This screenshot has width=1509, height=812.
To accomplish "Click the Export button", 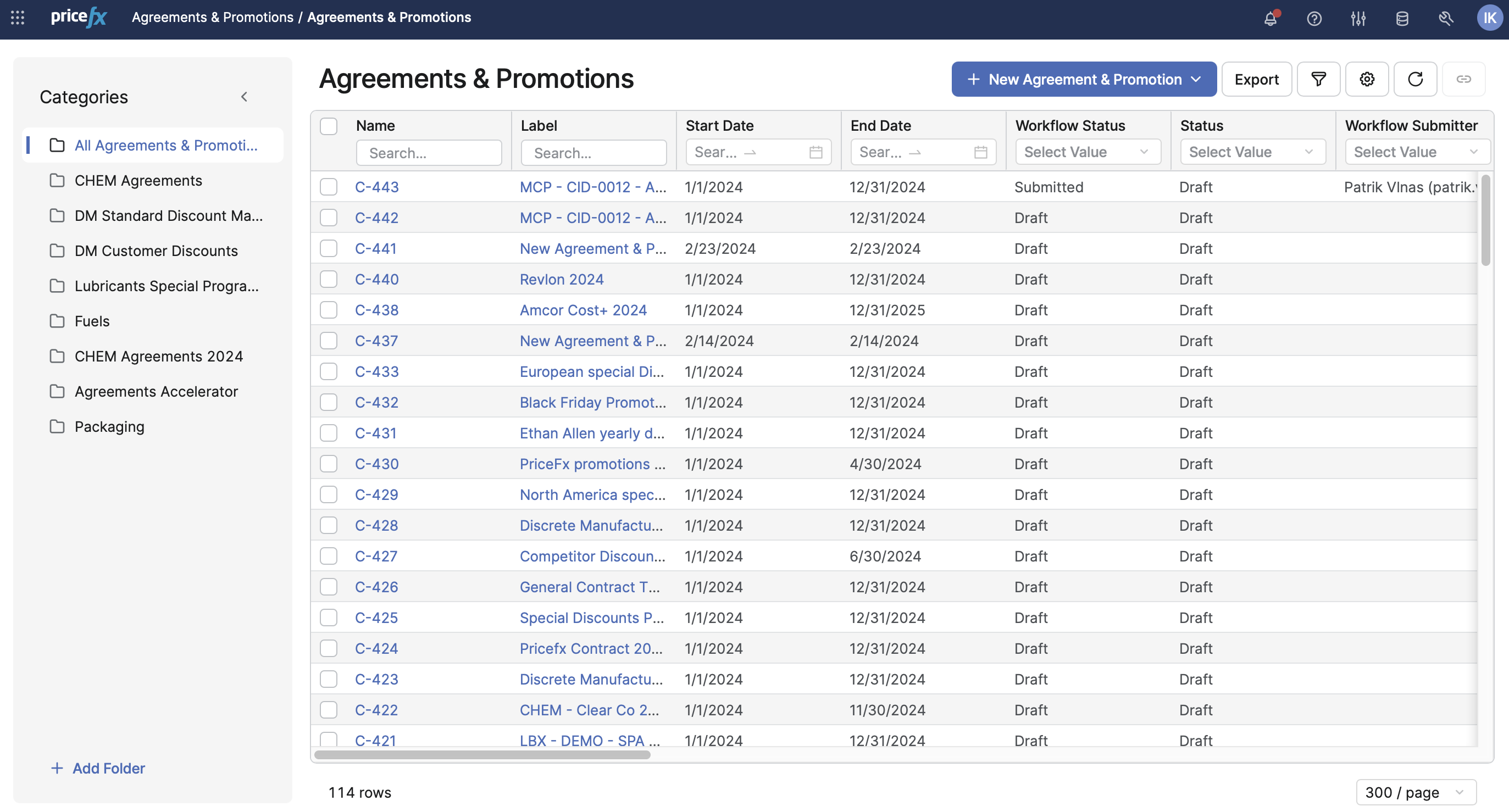I will click(1256, 79).
